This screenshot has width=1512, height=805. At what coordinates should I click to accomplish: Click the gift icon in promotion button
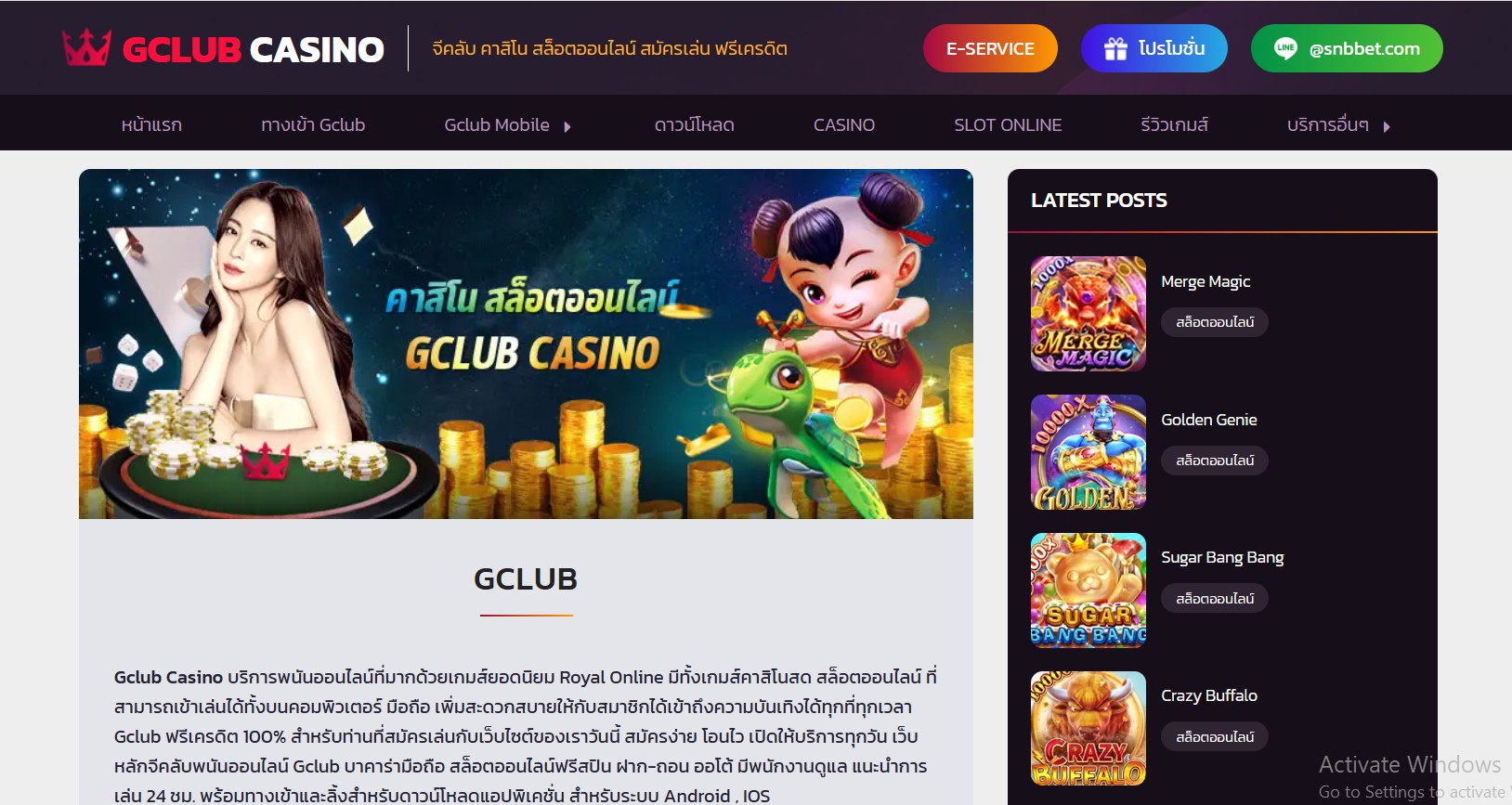tap(1115, 48)
